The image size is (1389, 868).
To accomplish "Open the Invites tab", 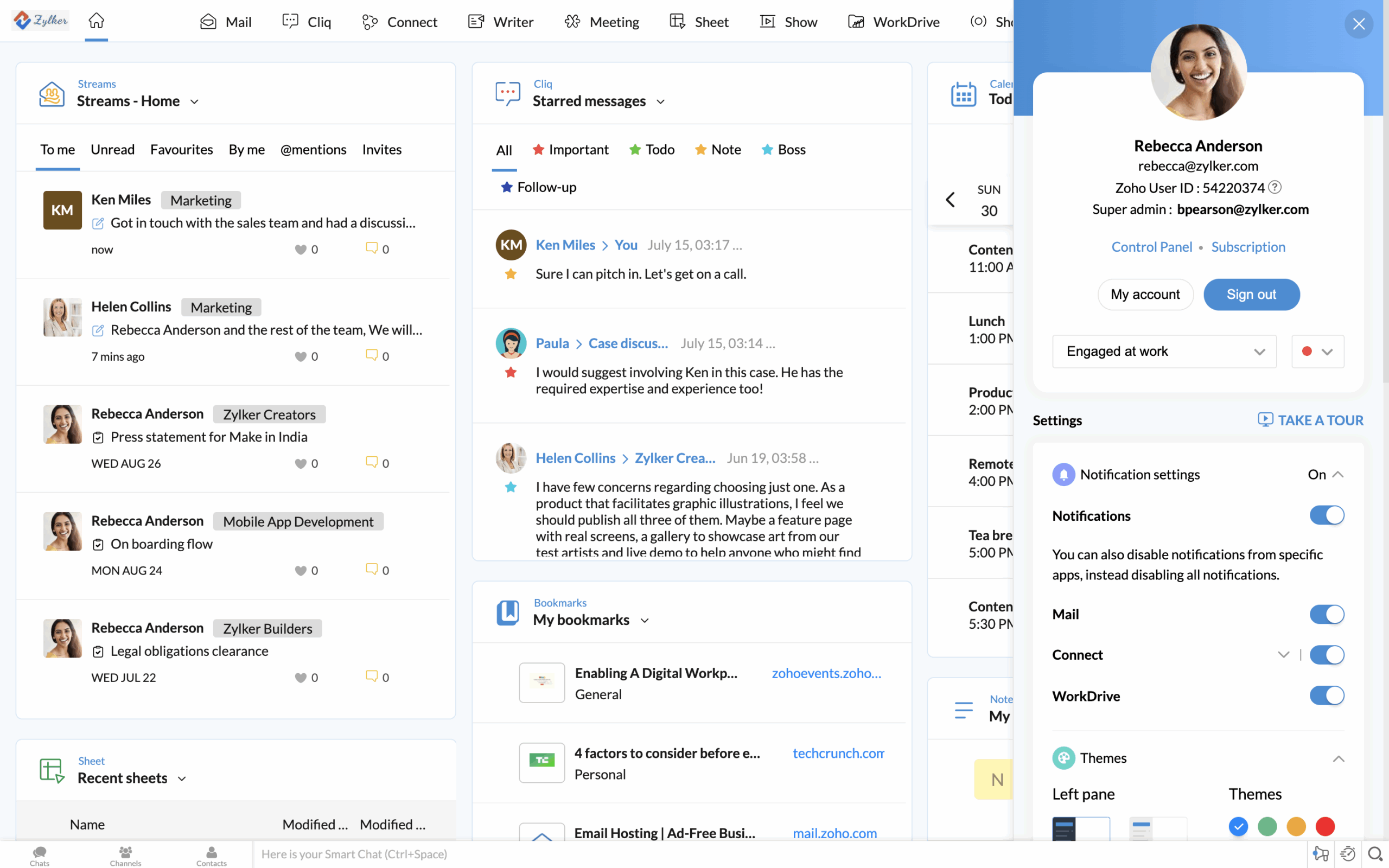I will (381, 150).
